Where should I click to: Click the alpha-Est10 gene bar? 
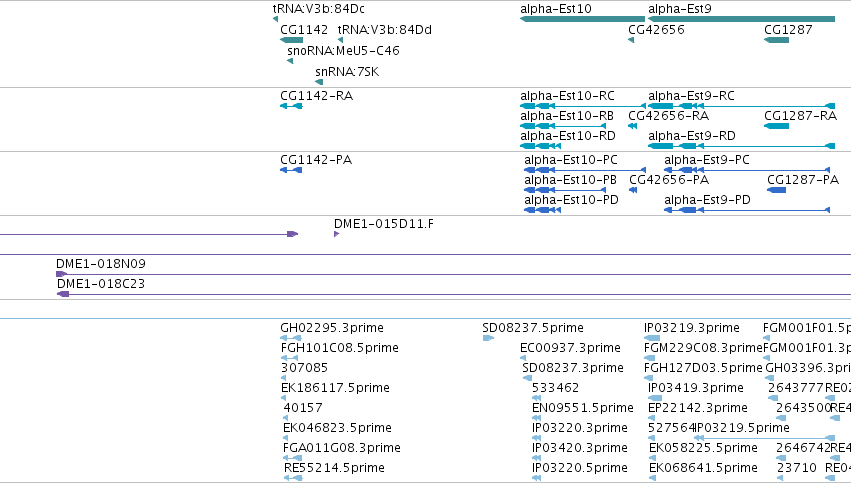582,19
